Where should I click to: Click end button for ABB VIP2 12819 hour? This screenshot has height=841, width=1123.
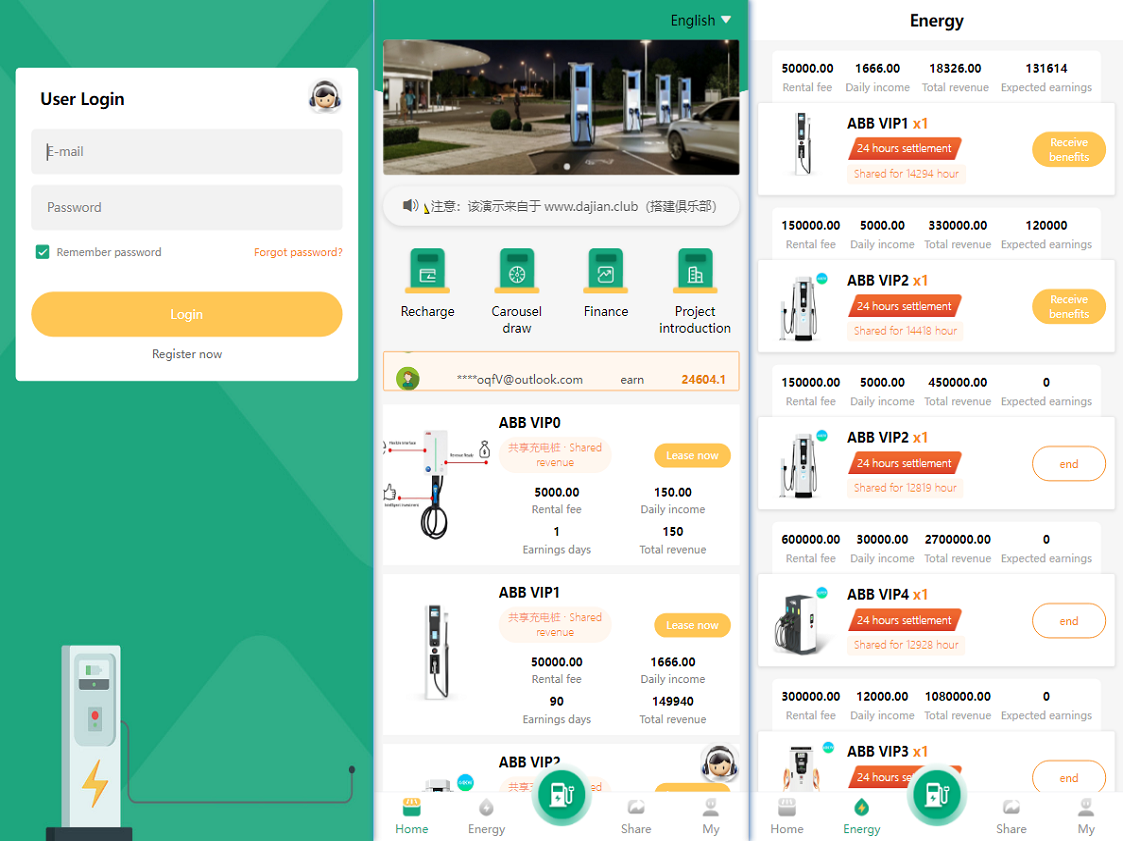pos(1069,464)
